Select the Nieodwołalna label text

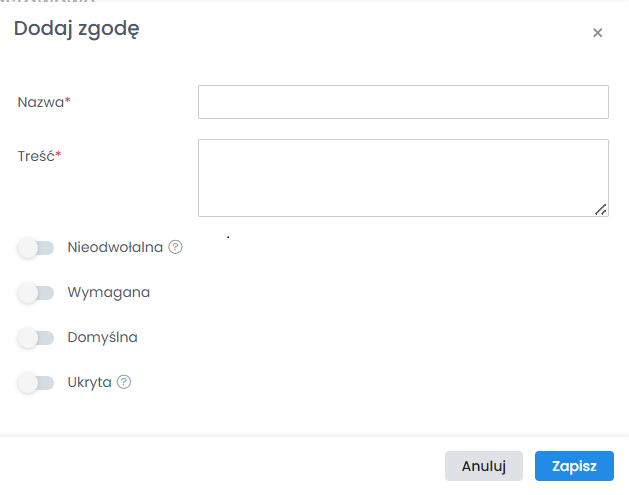(115, 247)
